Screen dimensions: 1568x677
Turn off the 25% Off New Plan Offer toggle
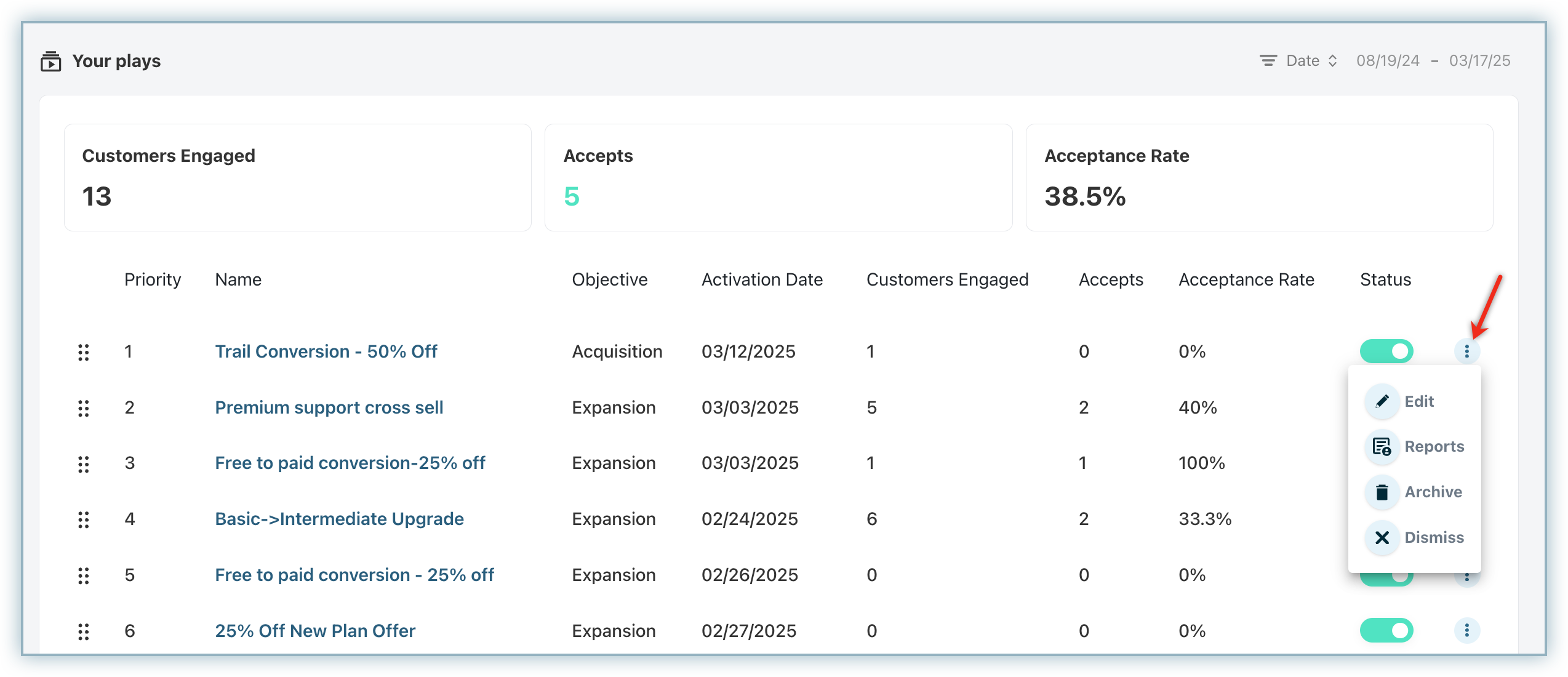click(x=1386, y=631)
